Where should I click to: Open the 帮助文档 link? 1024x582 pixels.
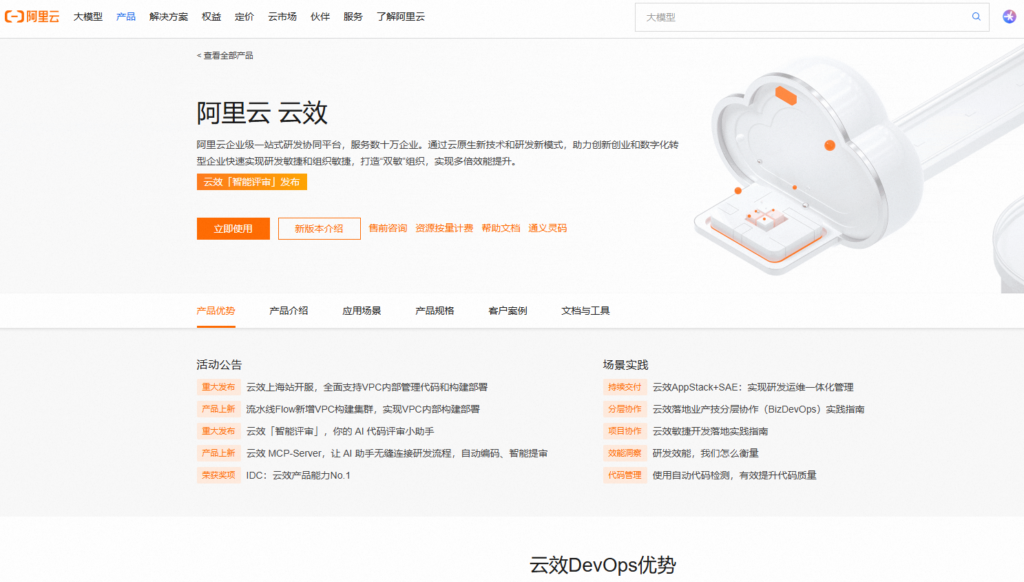point(501,228)
